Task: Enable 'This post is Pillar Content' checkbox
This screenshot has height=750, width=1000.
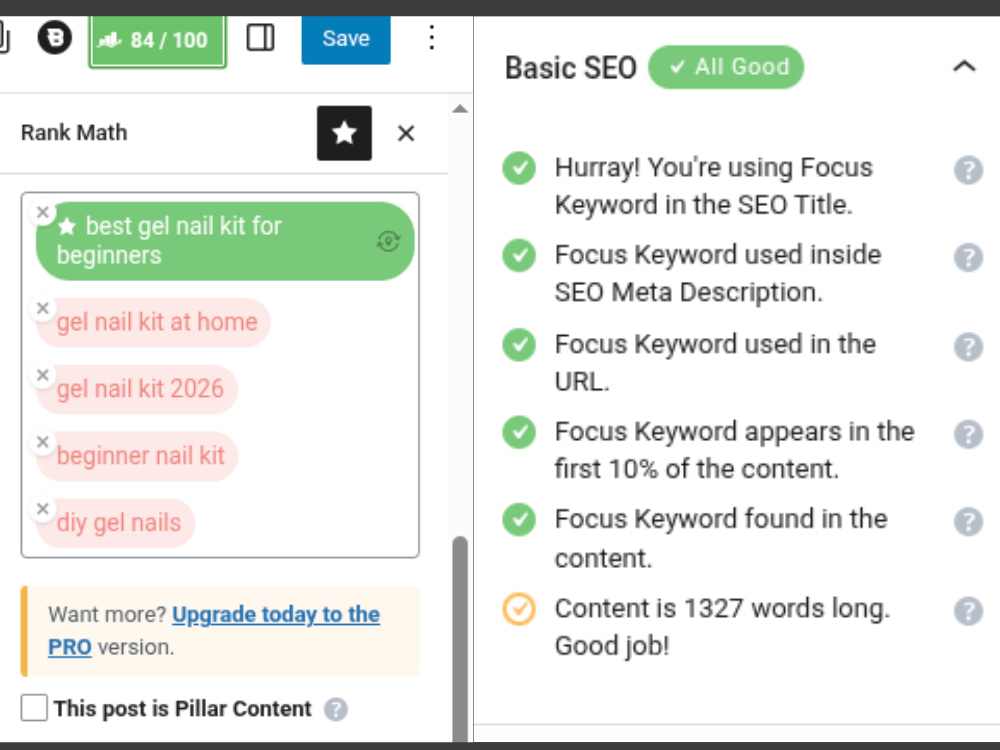Action: (34, 708)
